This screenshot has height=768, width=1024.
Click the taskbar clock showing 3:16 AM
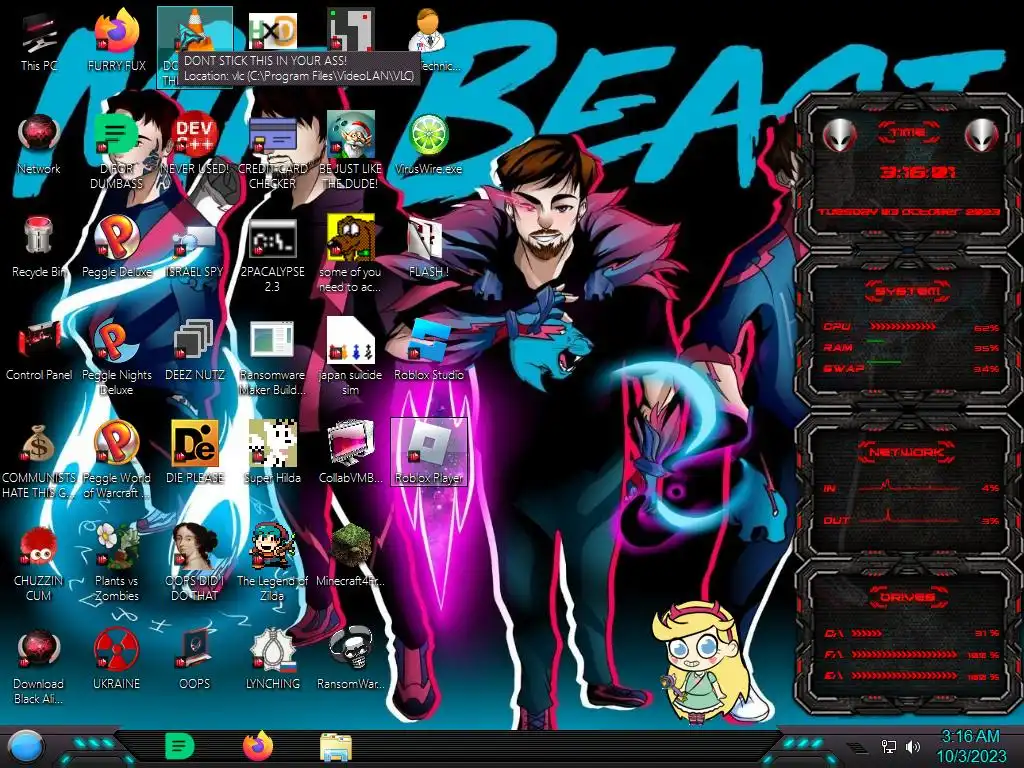click(x=971, y=746)
